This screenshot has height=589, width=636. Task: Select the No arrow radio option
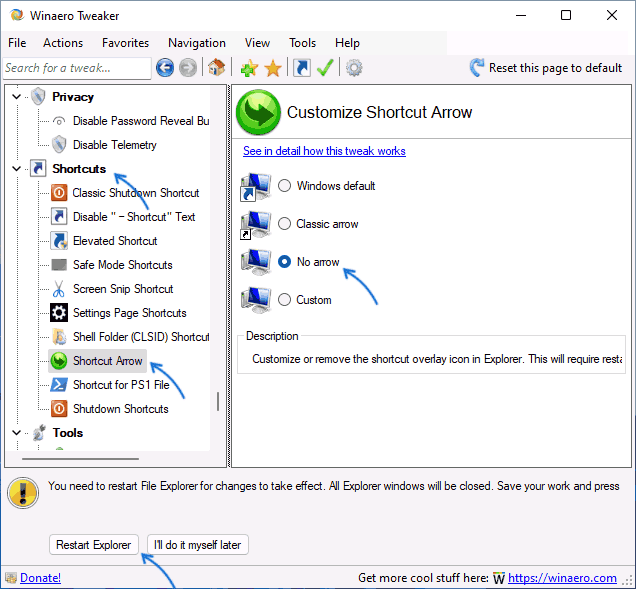(284, 262)
